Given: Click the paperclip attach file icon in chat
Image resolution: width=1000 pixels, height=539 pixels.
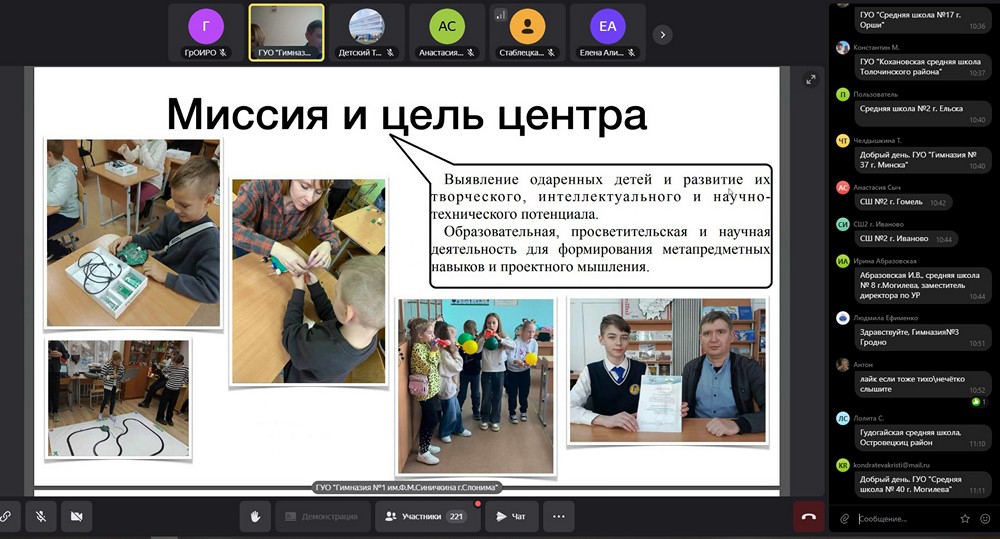Looking at the screenshot, I should (x=845, y=519).
